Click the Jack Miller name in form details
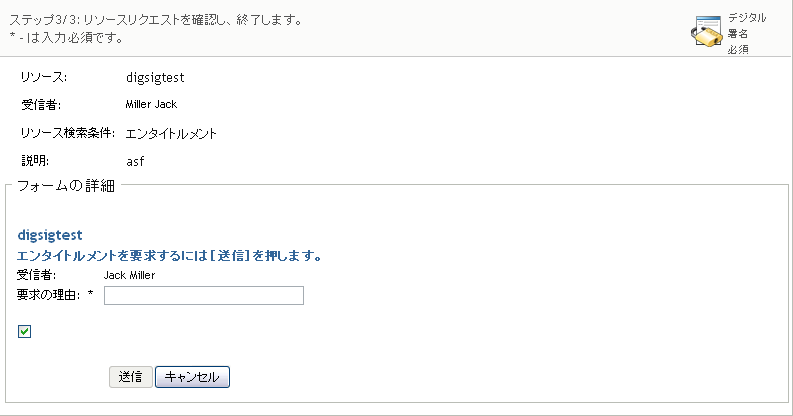 [129, 275]
